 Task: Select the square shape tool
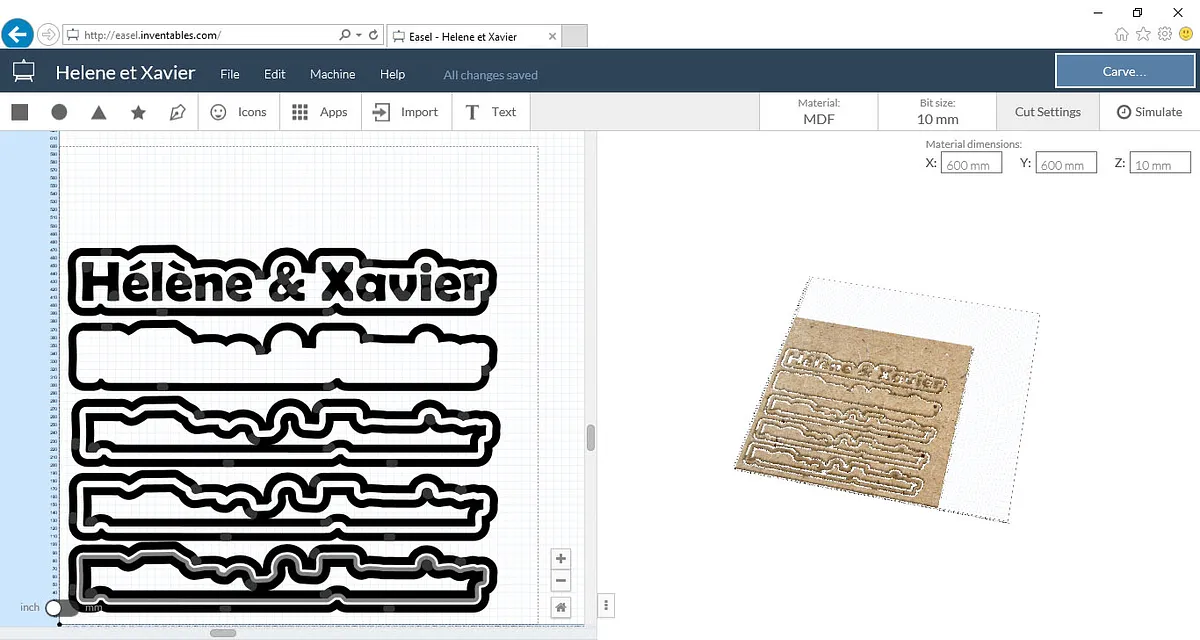[19, 112]
